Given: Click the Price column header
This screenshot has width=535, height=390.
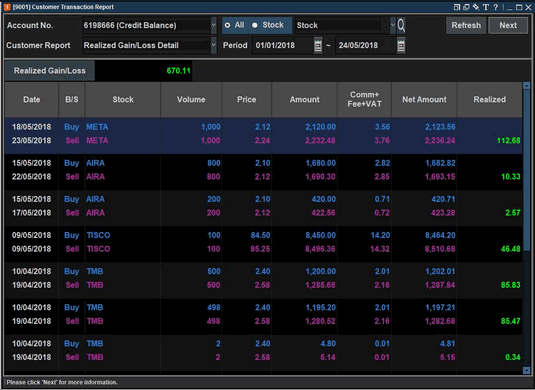Looking at the screenshot, I should coord(247,100).
